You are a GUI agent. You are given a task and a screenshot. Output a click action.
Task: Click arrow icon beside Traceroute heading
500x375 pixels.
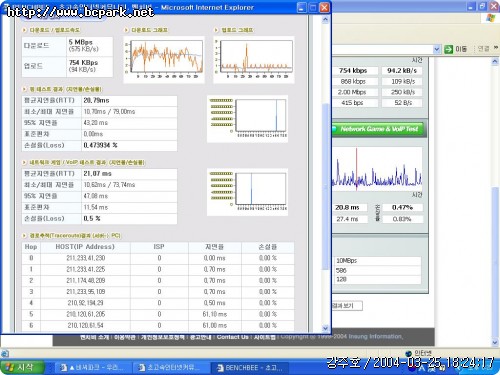click(25, 236)
